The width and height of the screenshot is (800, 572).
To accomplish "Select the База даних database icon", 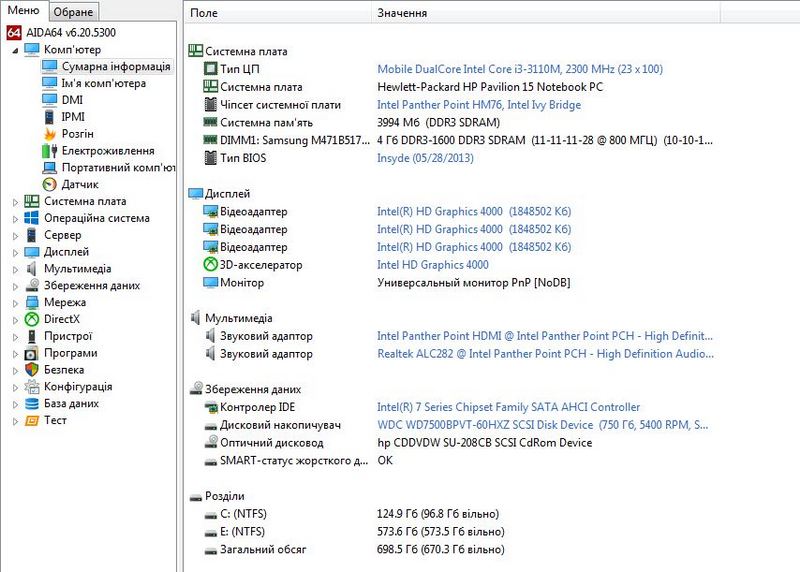I will pyautogui.click(x=32, y=404).
